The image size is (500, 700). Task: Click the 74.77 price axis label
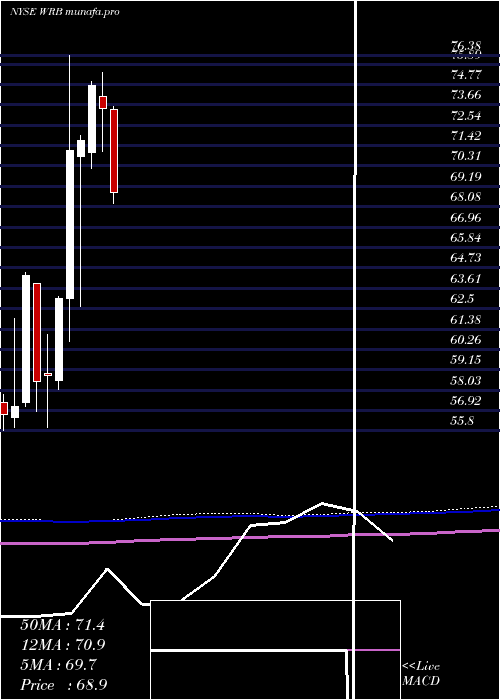coord(466,75)
